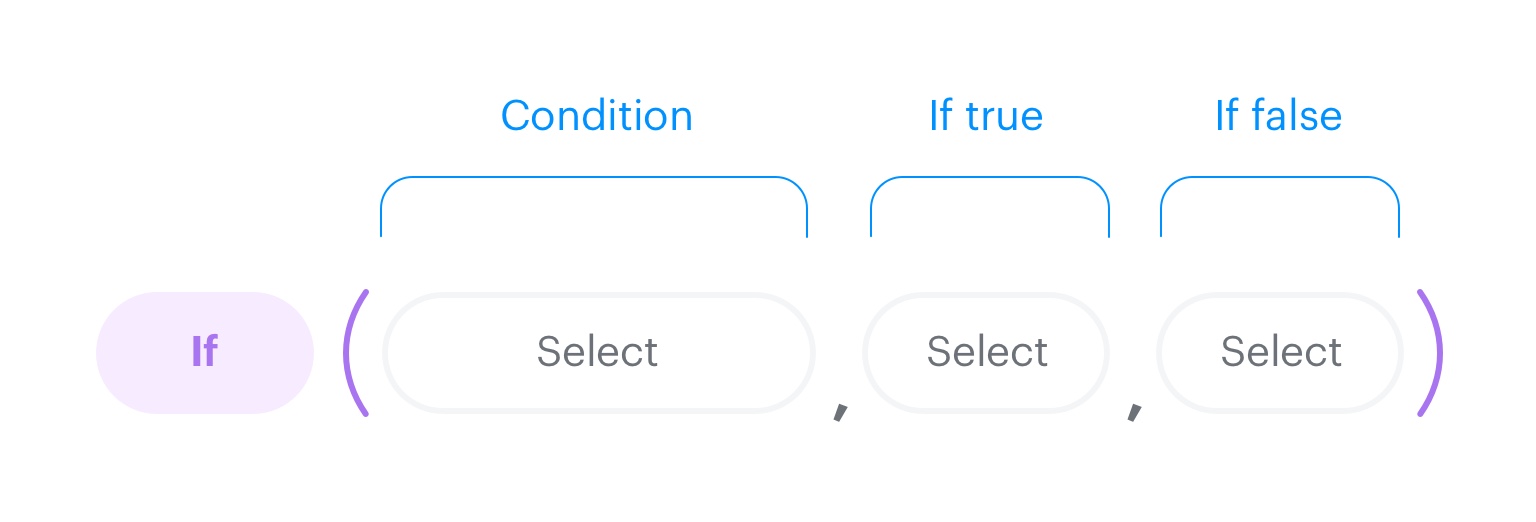Click the bold "If" text
This screenshot has width=1536, height=522.
(x=204, y=352)
